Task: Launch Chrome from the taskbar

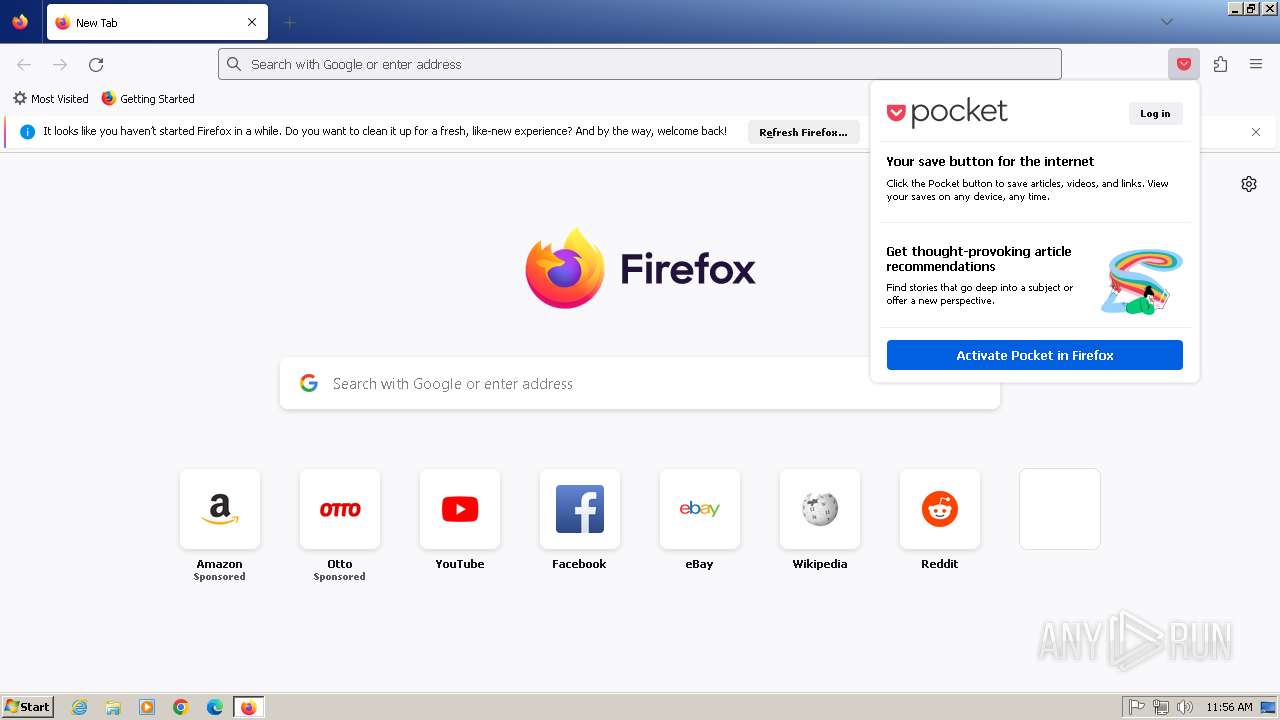Action: pos(181,707)
